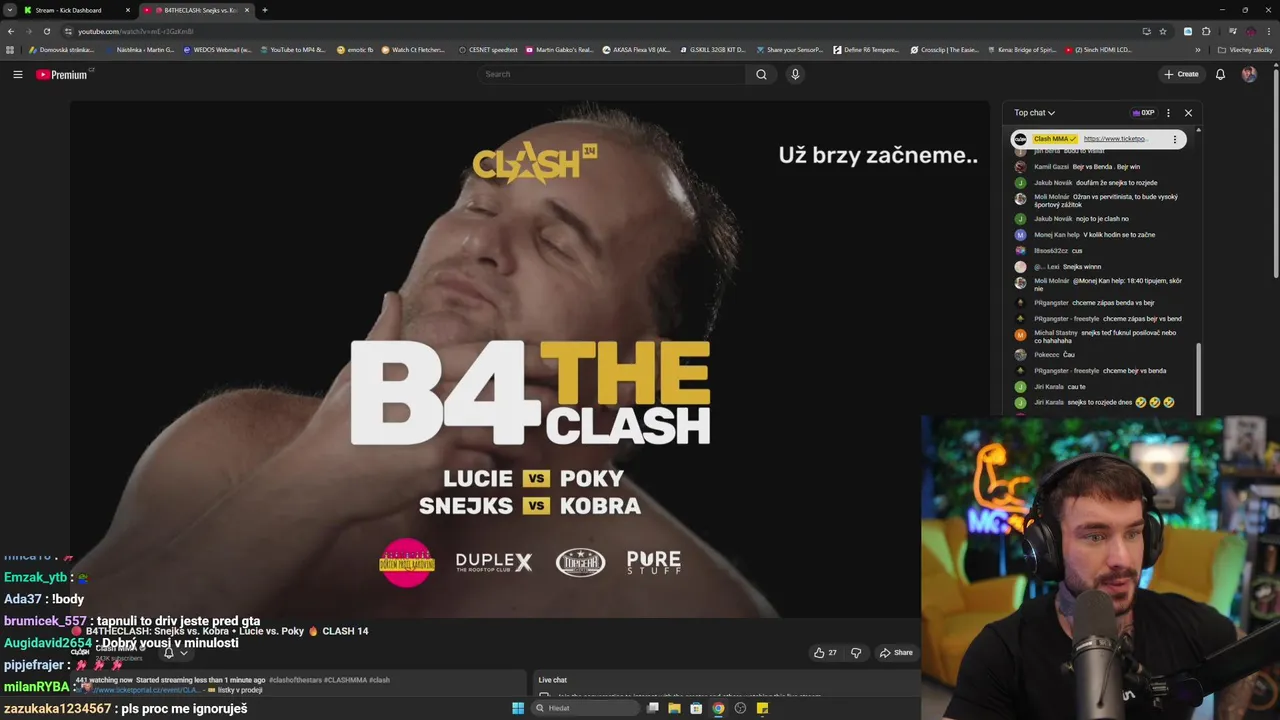Open pinned Clash MMA message options
1280x720 pixels.
click(x=1175, y=139)
